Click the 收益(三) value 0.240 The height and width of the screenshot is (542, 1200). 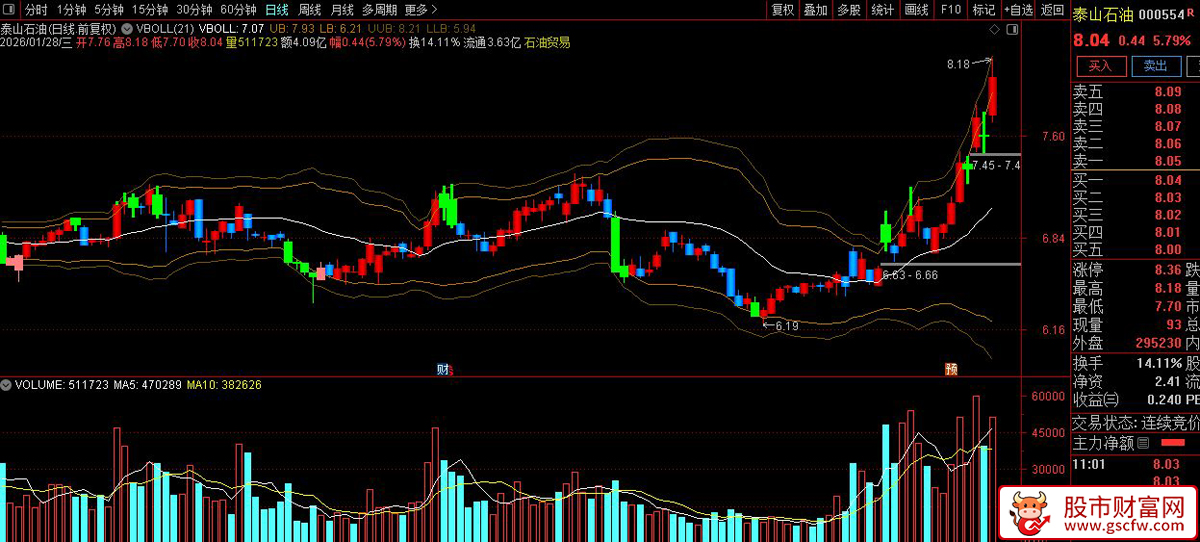(1163, 399)
